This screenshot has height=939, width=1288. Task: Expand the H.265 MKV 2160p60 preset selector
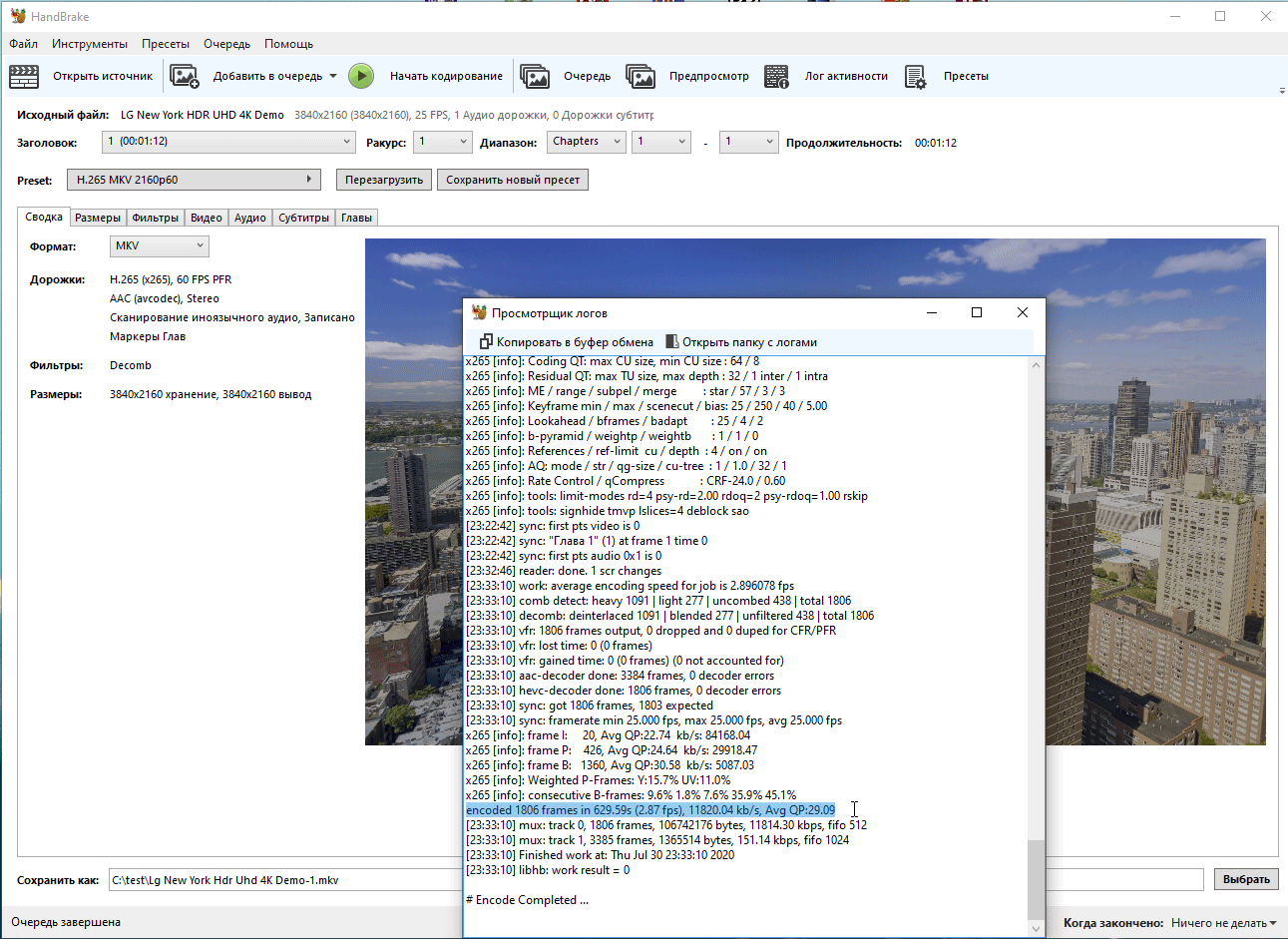coord(194,180)
